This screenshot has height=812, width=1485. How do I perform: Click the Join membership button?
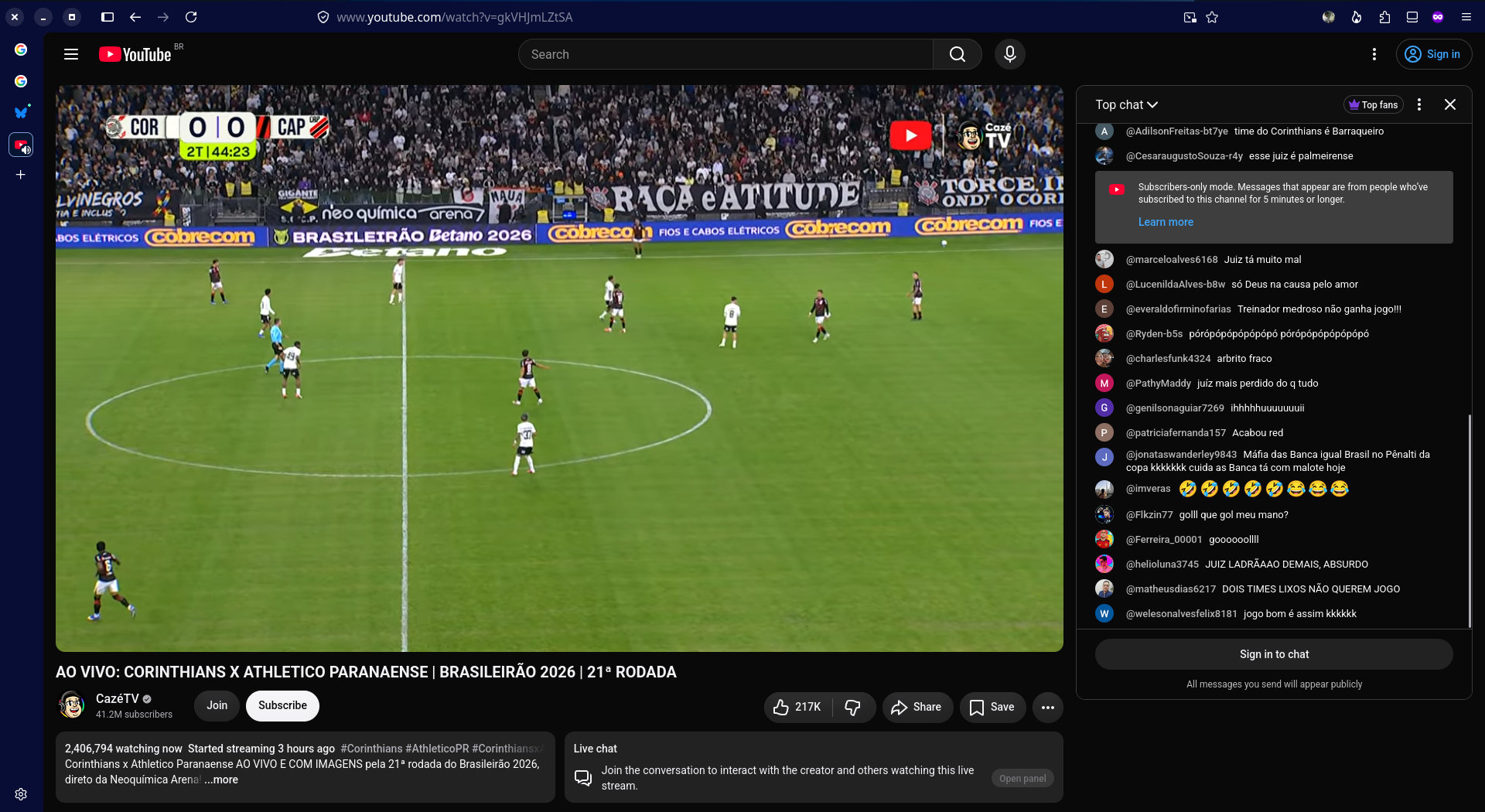pos(217,705)
